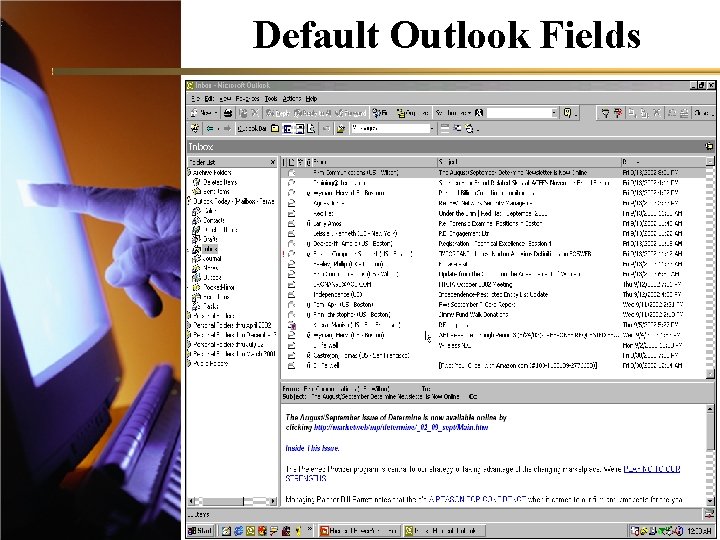This screenshot has width=720, height=540.
Task: Click the system tray clock
Action: click(x=698, y=531)
